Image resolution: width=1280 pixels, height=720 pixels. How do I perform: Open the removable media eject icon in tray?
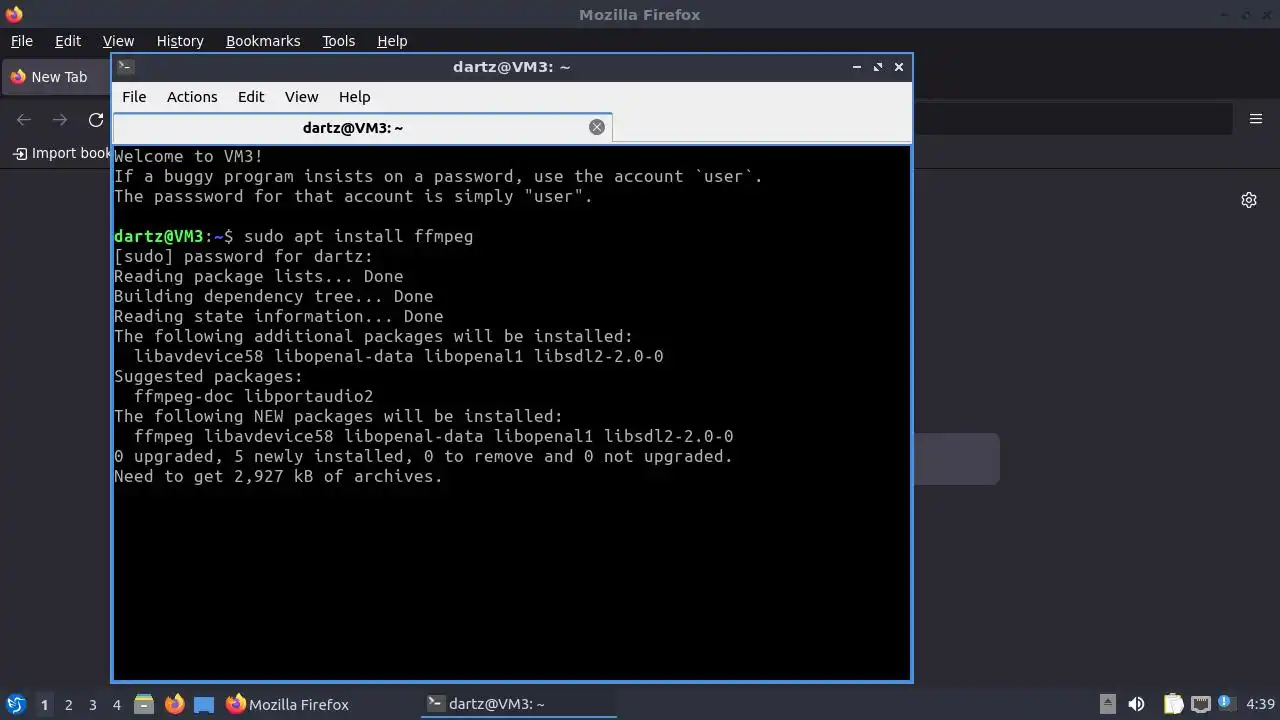pyautogui.click(x=1107, y=704)
